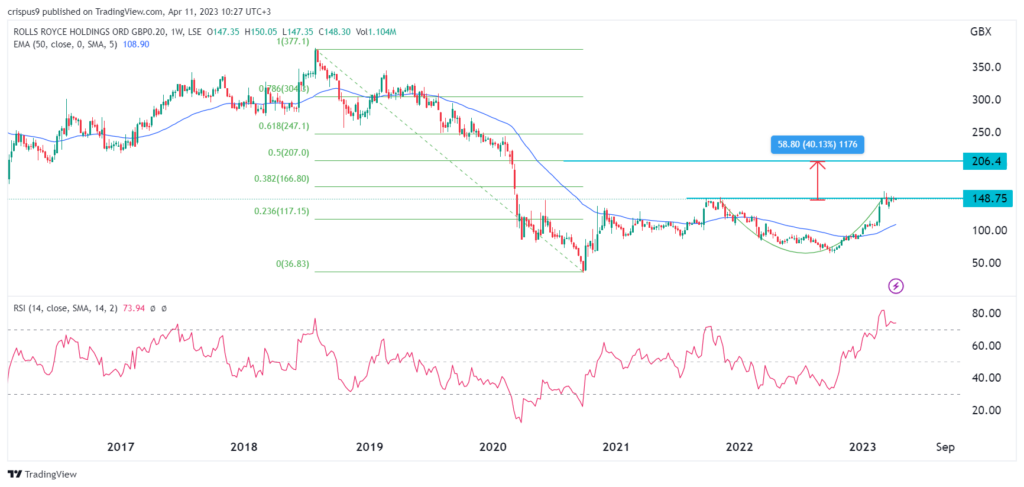The width and height of the screenshot is (1024, 487).
Task: Click the 2022 label on time axis
Action: pyautogui.click(x=740, y=447)
